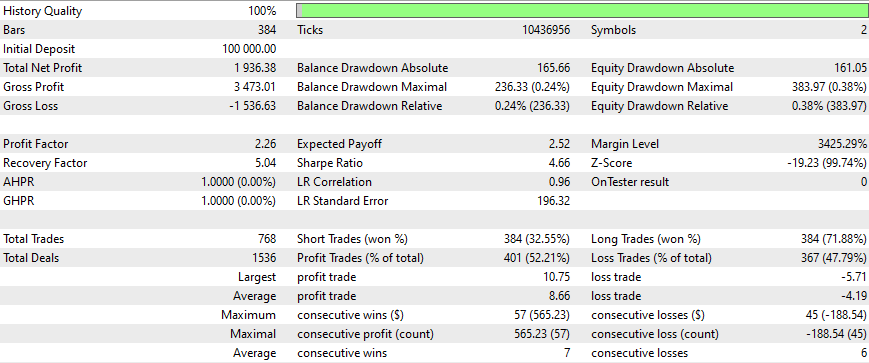869x363 pixels.
Task: Click Expected Payoff value 2.52
Action: tap(560, 144)
